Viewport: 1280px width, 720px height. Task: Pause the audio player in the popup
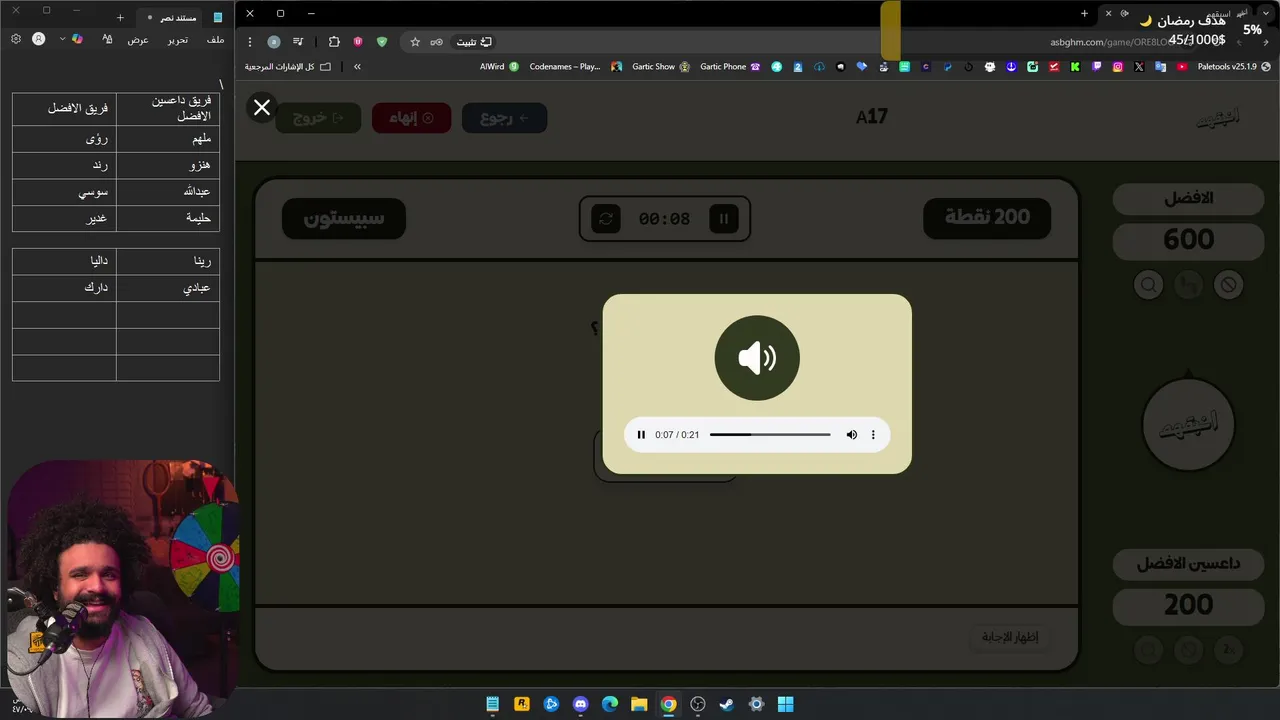point(641,435)
